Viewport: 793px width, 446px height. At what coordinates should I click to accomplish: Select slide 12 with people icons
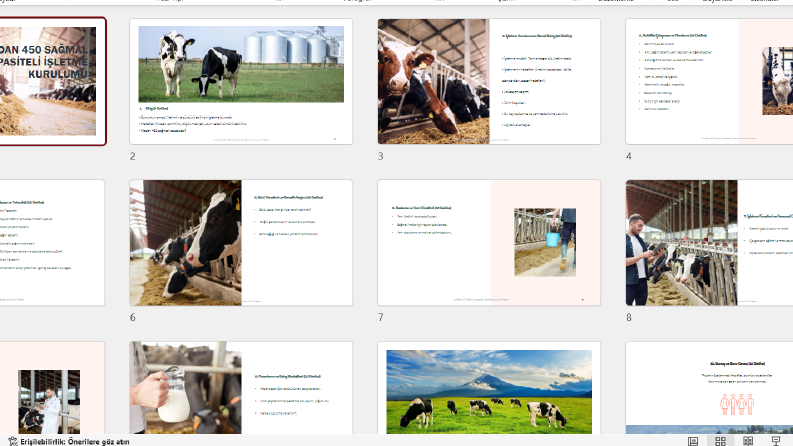(709, 388)
